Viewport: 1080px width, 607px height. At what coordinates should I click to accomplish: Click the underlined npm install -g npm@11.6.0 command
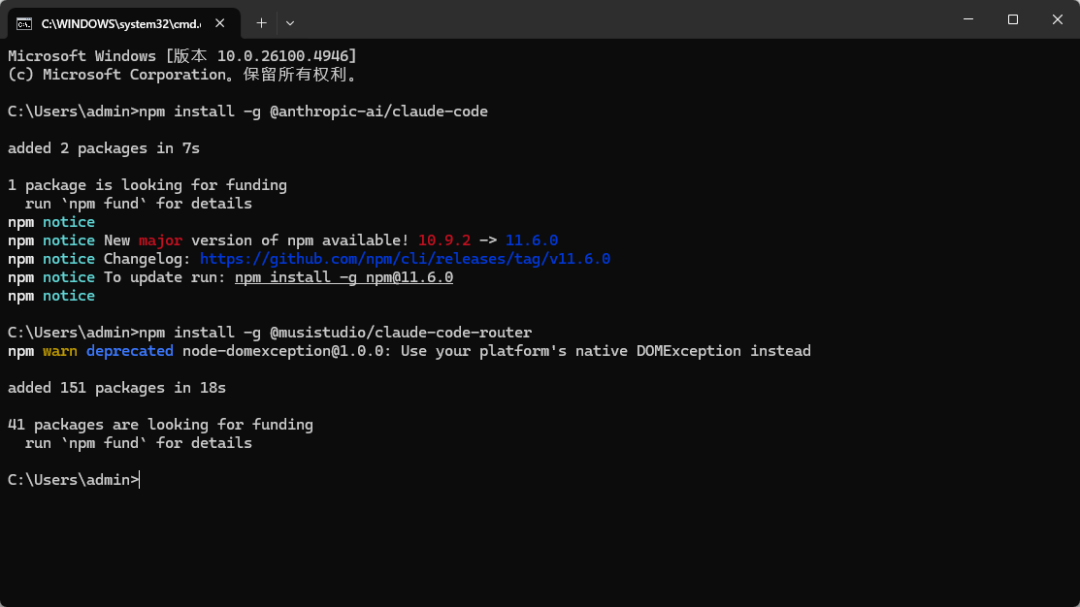click(343, 277)
